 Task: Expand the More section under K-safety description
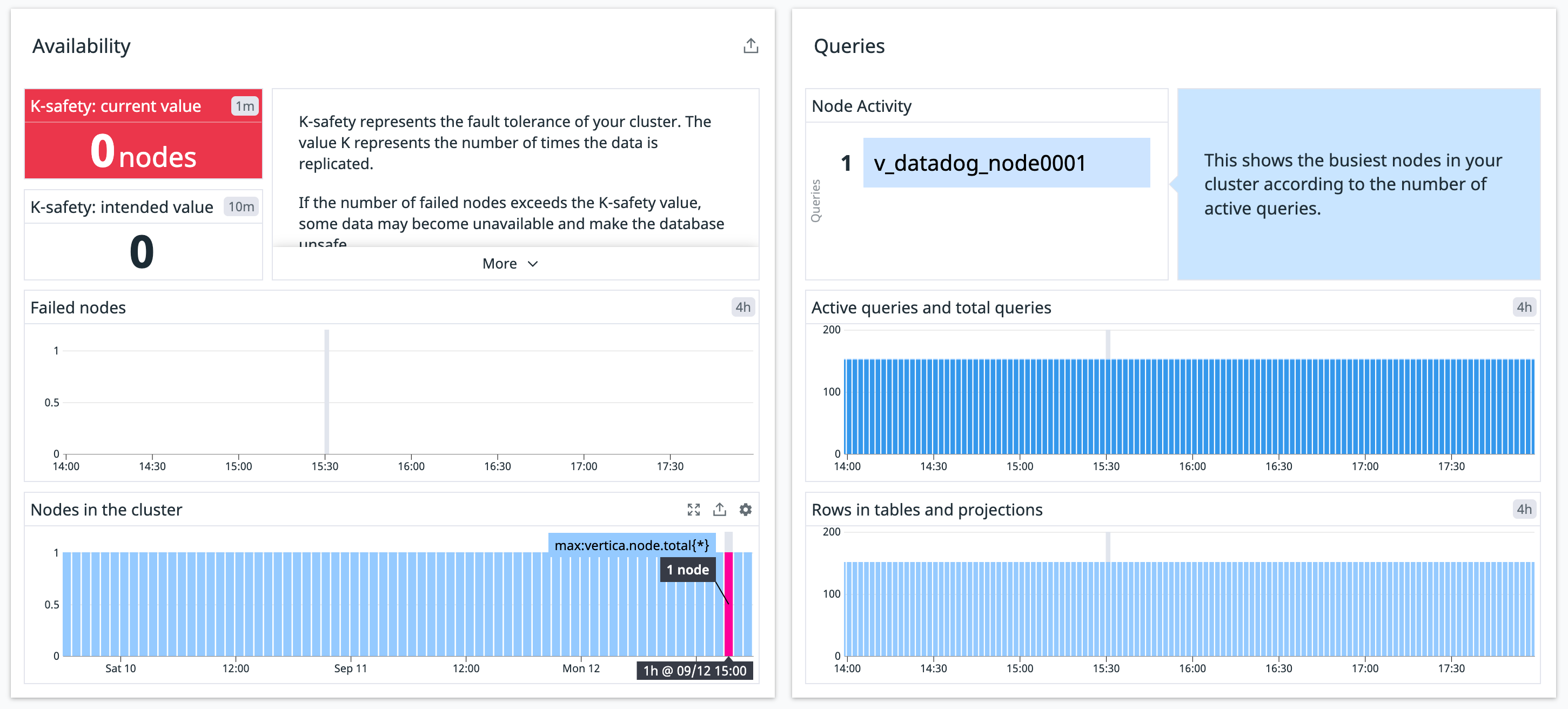[510, 263]
